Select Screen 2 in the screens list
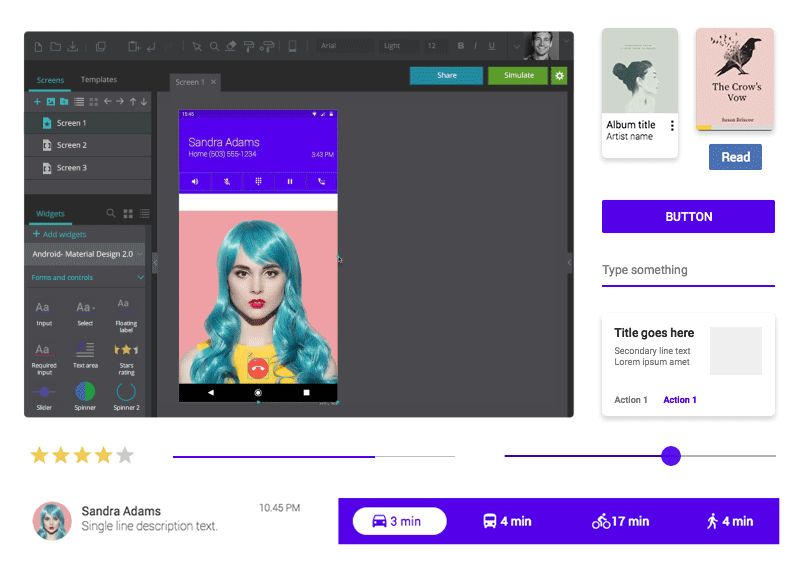Screen dimensions: 804x575 88,145
